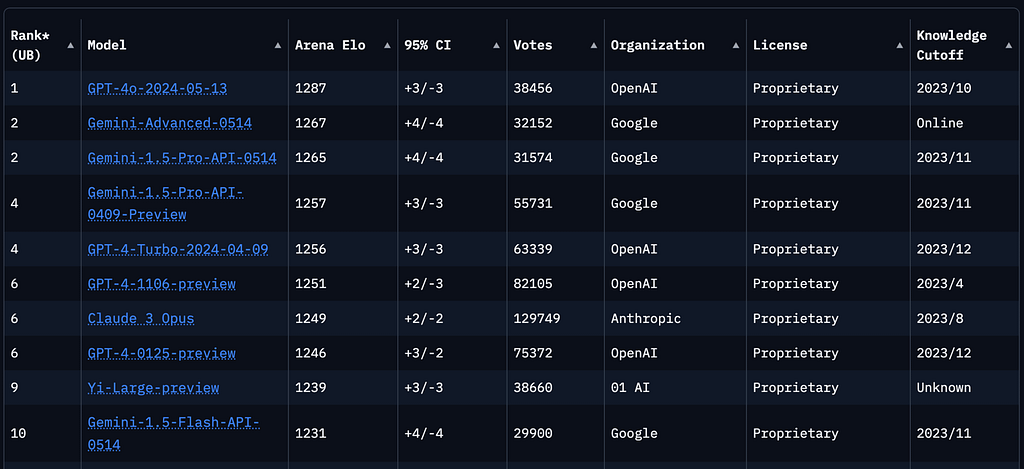Sort table by Arena Elo arrow
Viewport: 1024px width, 469px height.
coord(387,46)
